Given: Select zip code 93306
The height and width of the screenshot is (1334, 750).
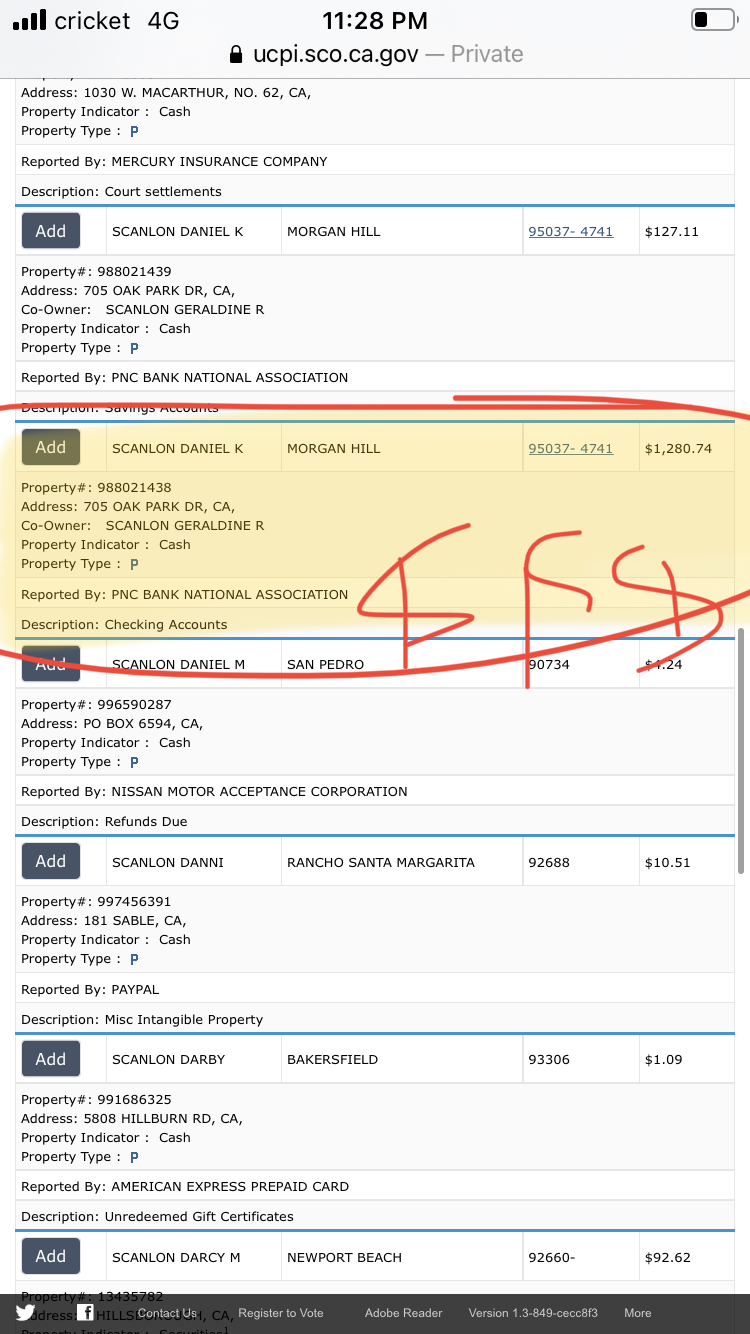Looking at the screenshot, I should click(549, 1059).
